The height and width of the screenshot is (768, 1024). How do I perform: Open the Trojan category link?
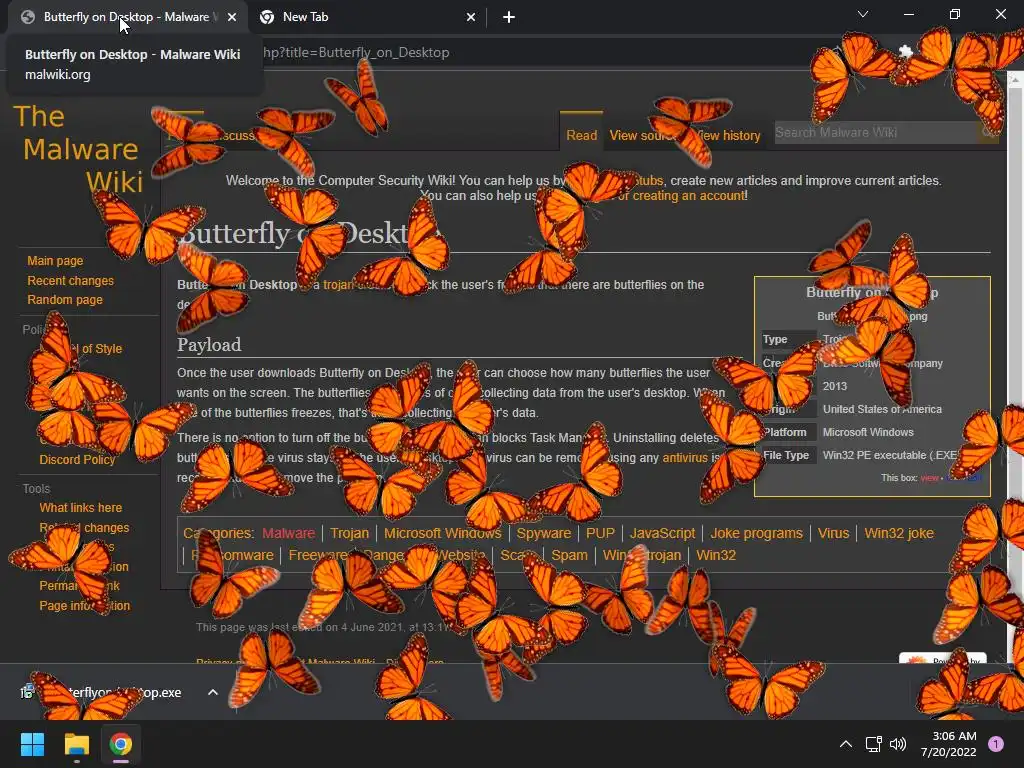pyautogui.click(x=349, y=533)
